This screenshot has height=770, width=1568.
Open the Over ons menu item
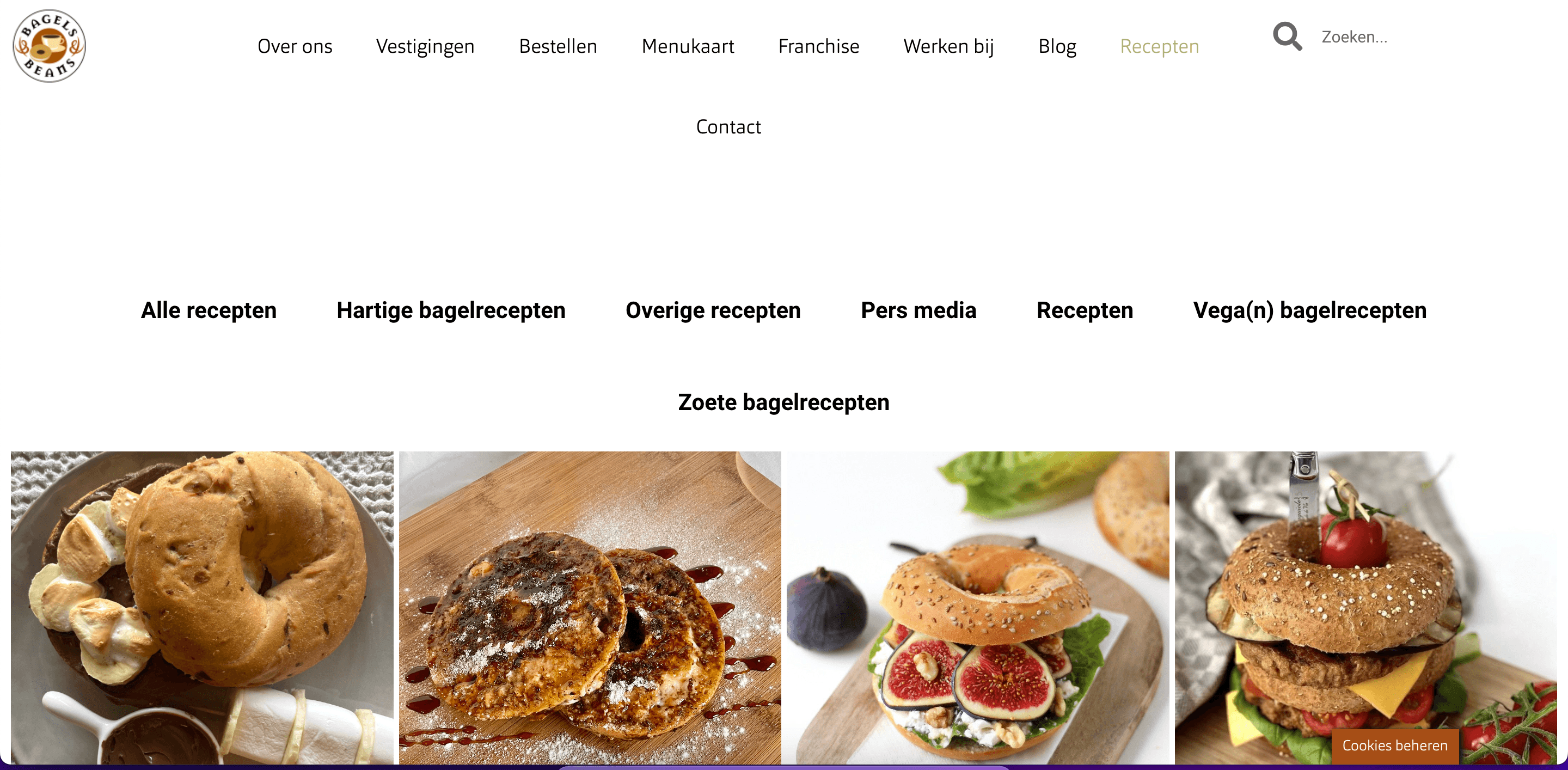(x=295, y=46)
